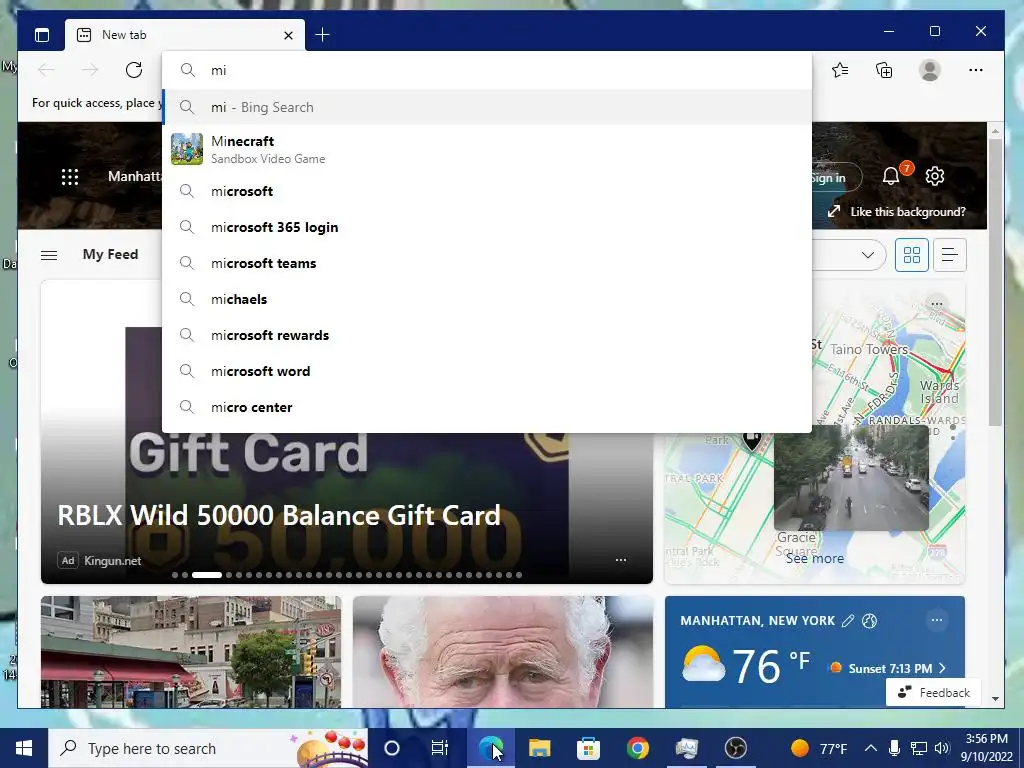Open the volume control in the tray
Image resolution: width=1024 pixels, height=768 pixels.
[941, 748]
